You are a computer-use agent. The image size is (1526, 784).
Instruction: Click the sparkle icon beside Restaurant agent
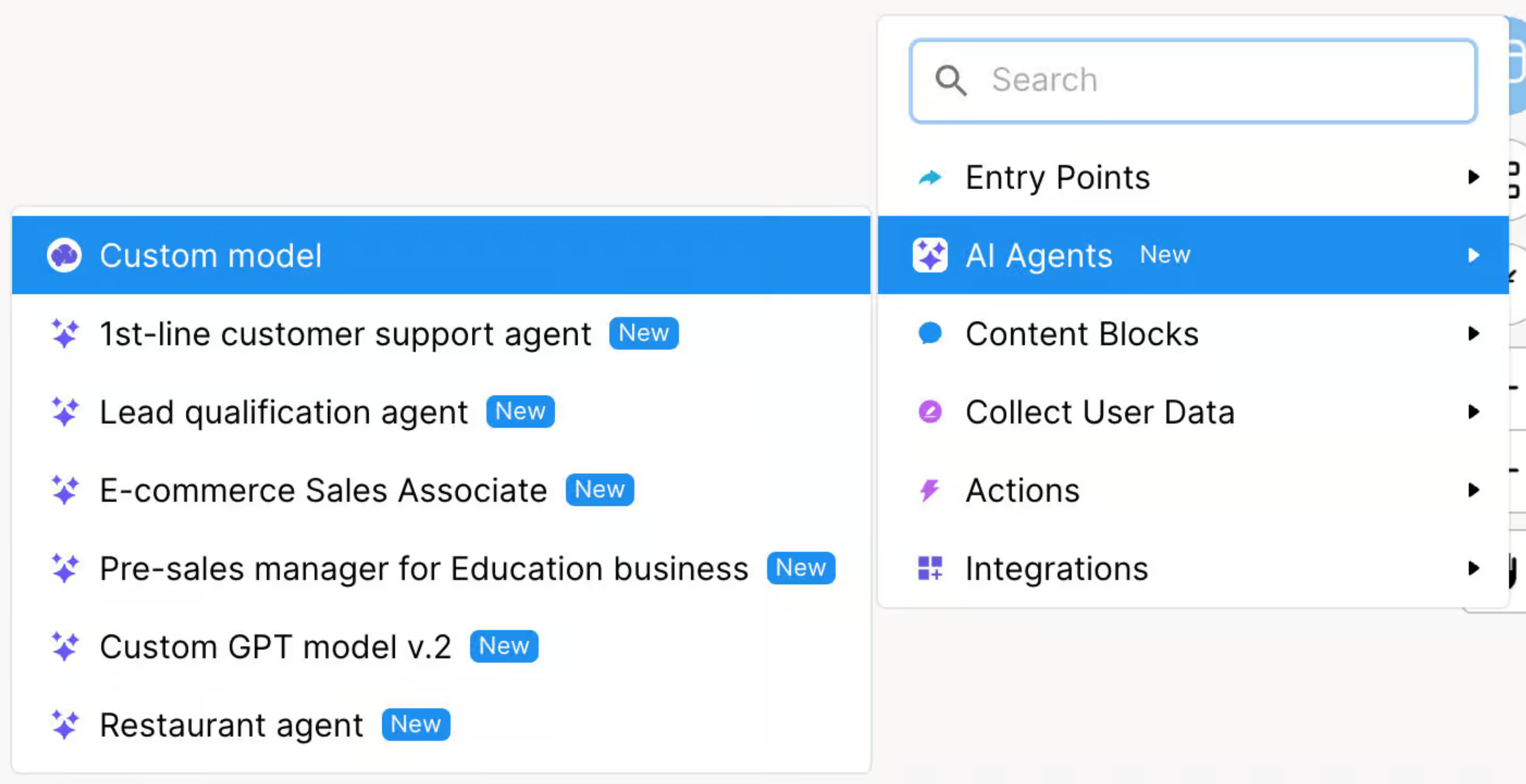coord(66,723)
